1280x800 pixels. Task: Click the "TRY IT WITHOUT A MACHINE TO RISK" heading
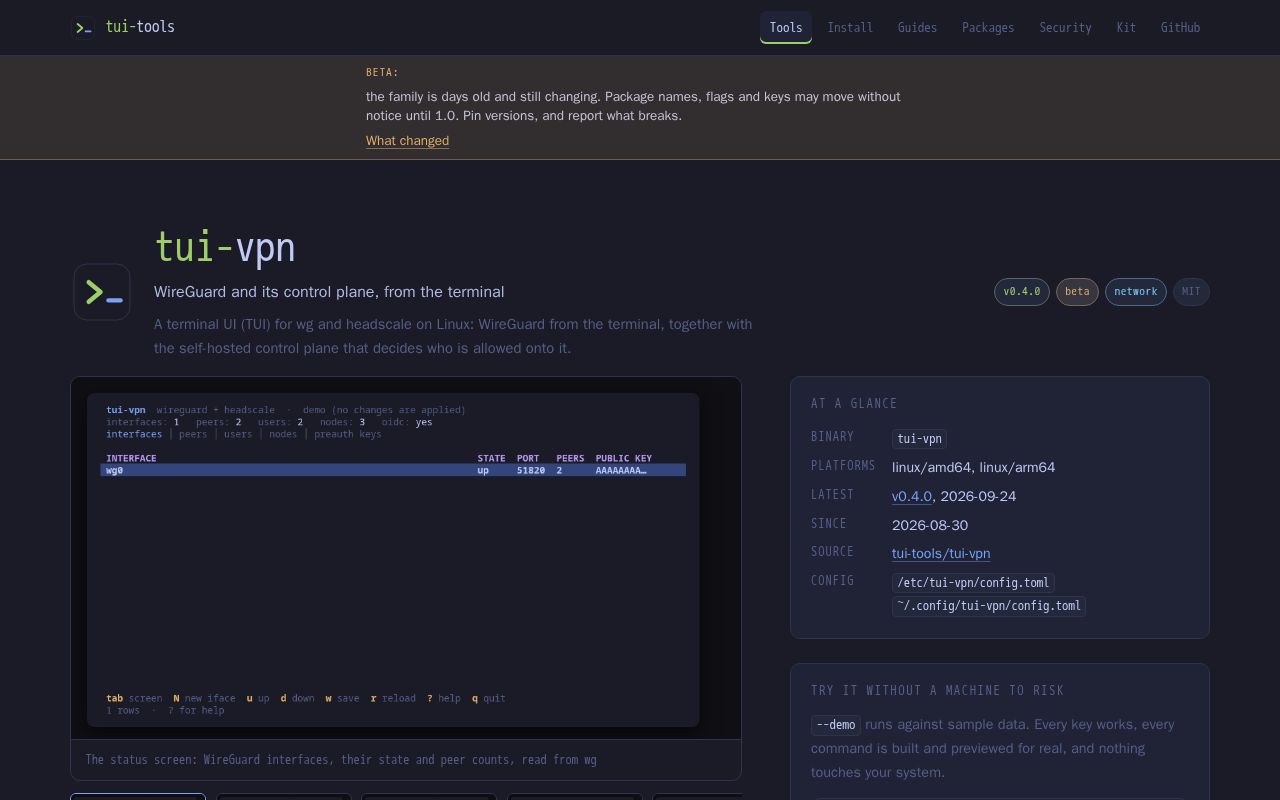[937, 691]
